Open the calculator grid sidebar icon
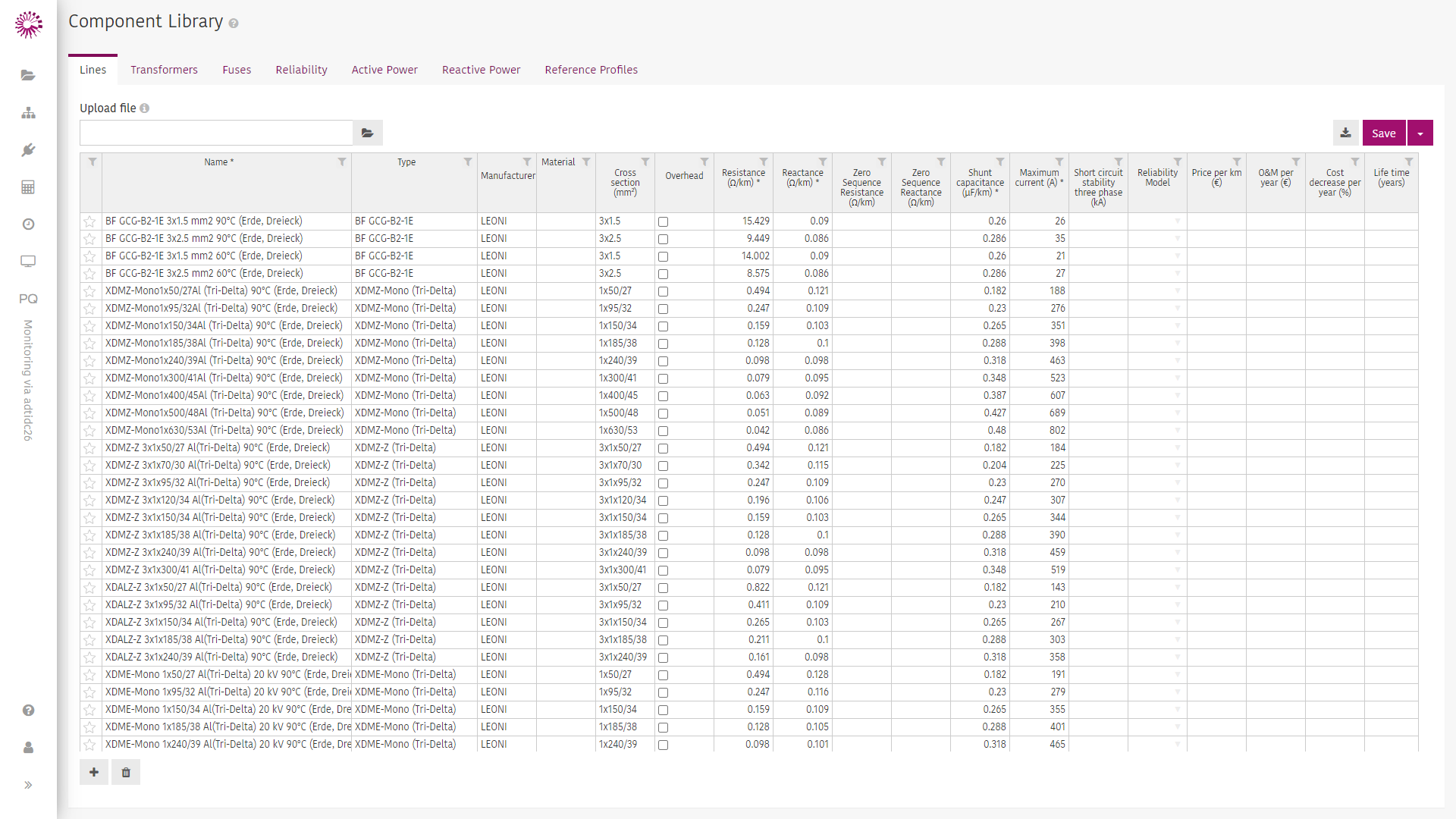Viewport: 1456px width, 819px height. click(28, 187)
